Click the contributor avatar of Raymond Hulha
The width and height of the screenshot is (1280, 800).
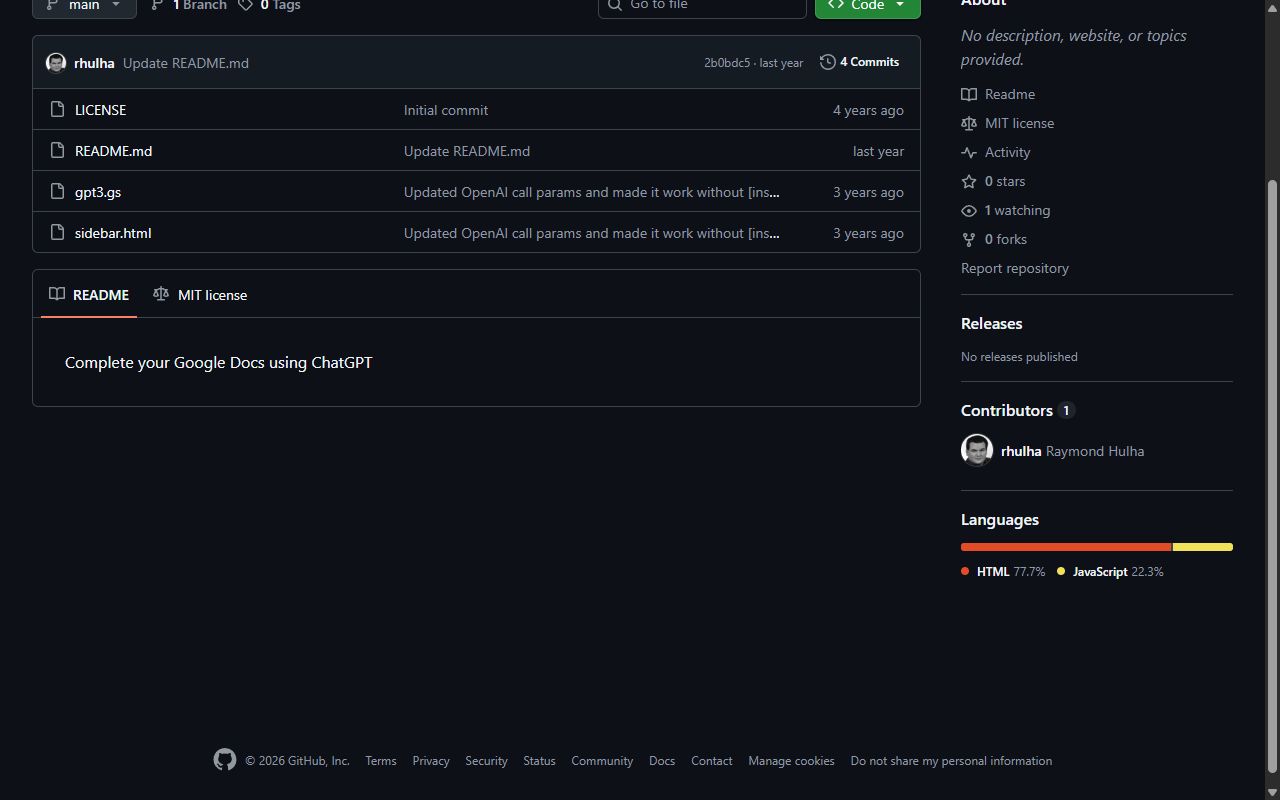coord(977,450)
